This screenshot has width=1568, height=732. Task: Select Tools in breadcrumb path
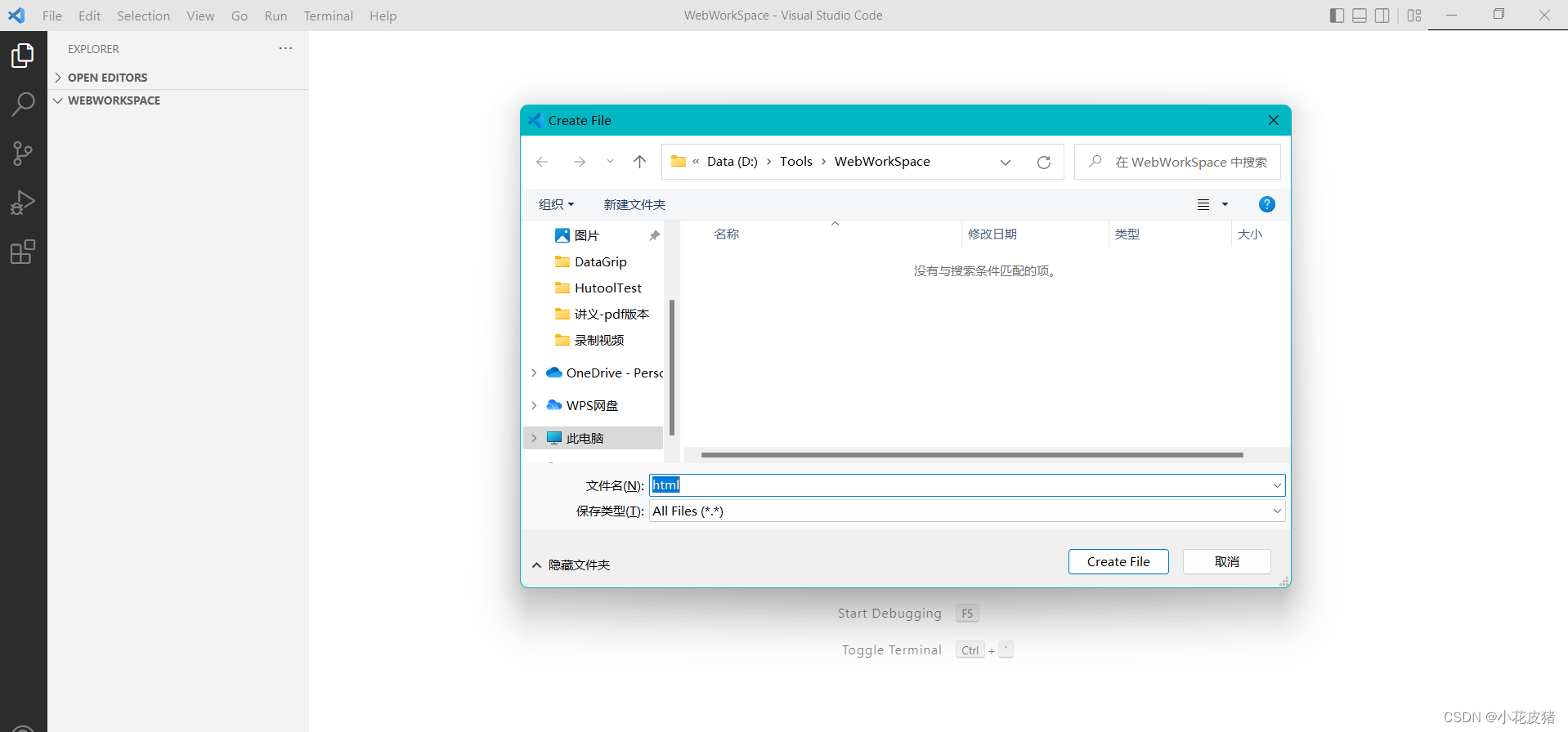pyautogui.click(x=796, y=162)
